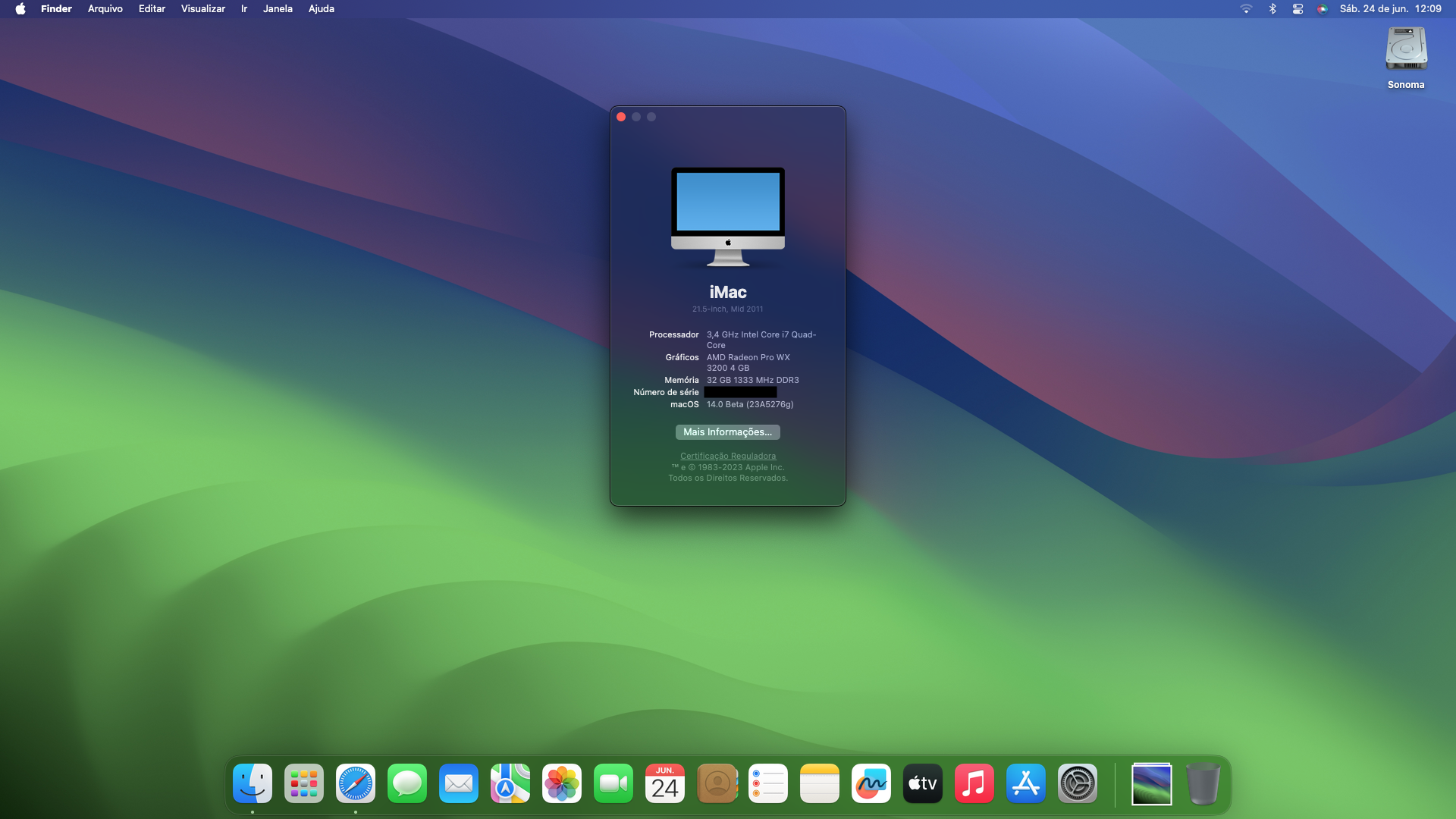Open Photos app in dock
The width and height of the screenshot is (1456, 819).
(562, 783)
